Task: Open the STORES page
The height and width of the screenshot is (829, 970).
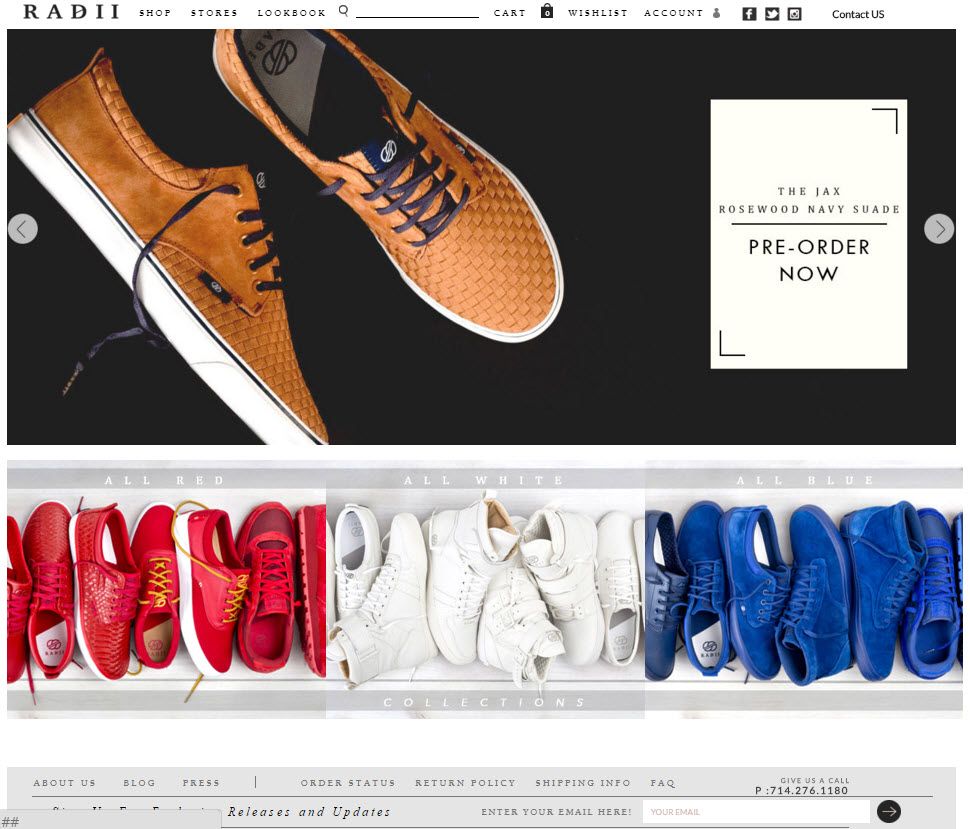Action: [214, 13]
